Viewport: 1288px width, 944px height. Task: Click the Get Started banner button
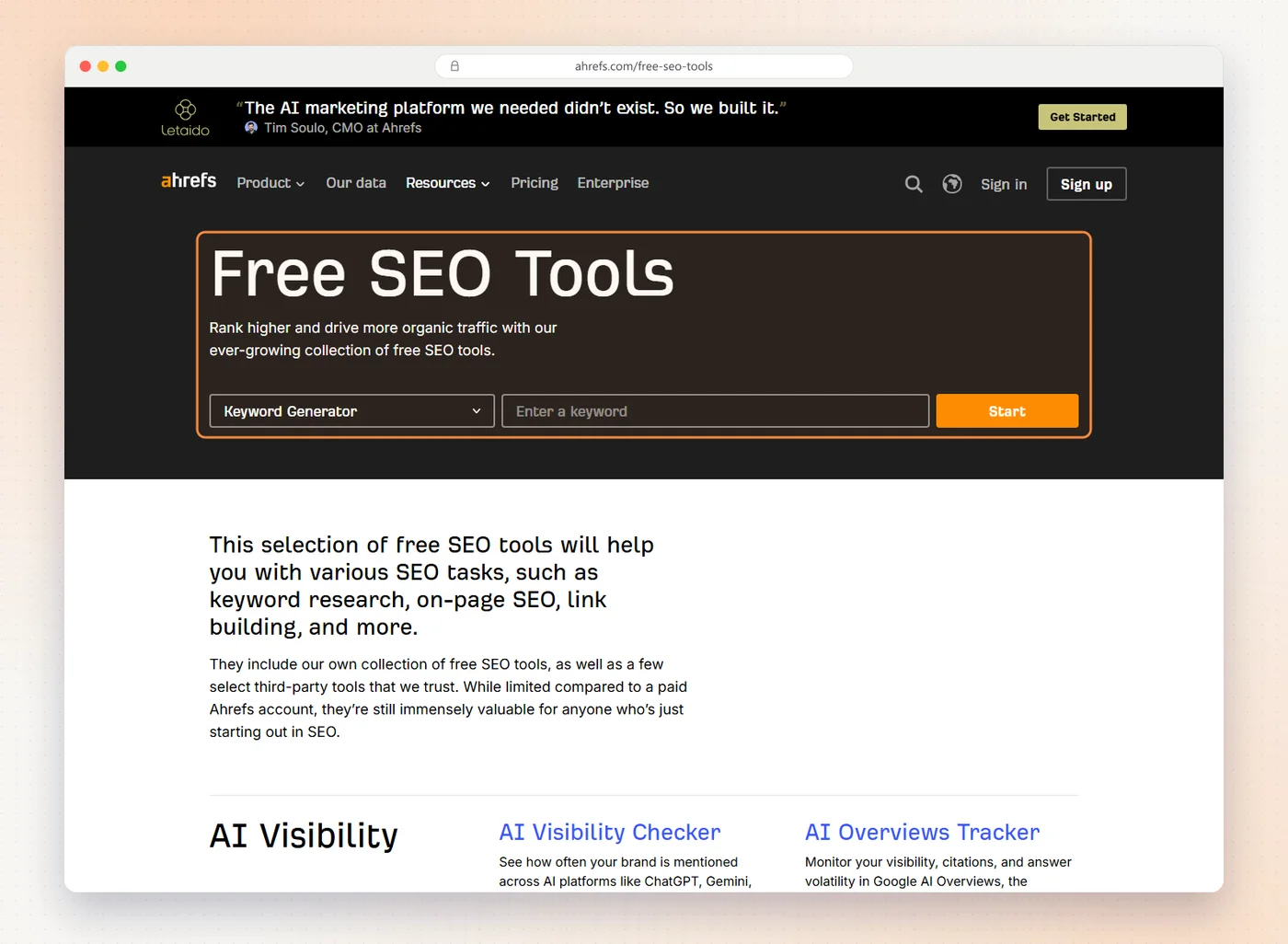tap(1083, 117)
